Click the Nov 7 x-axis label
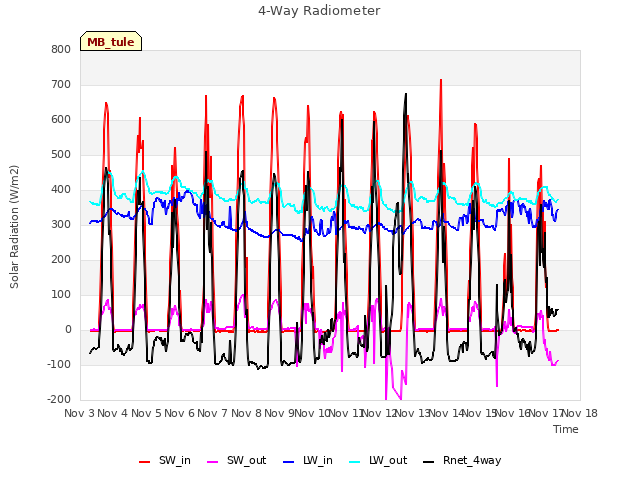This screenshot has height=480, width=640. point(212,413)
